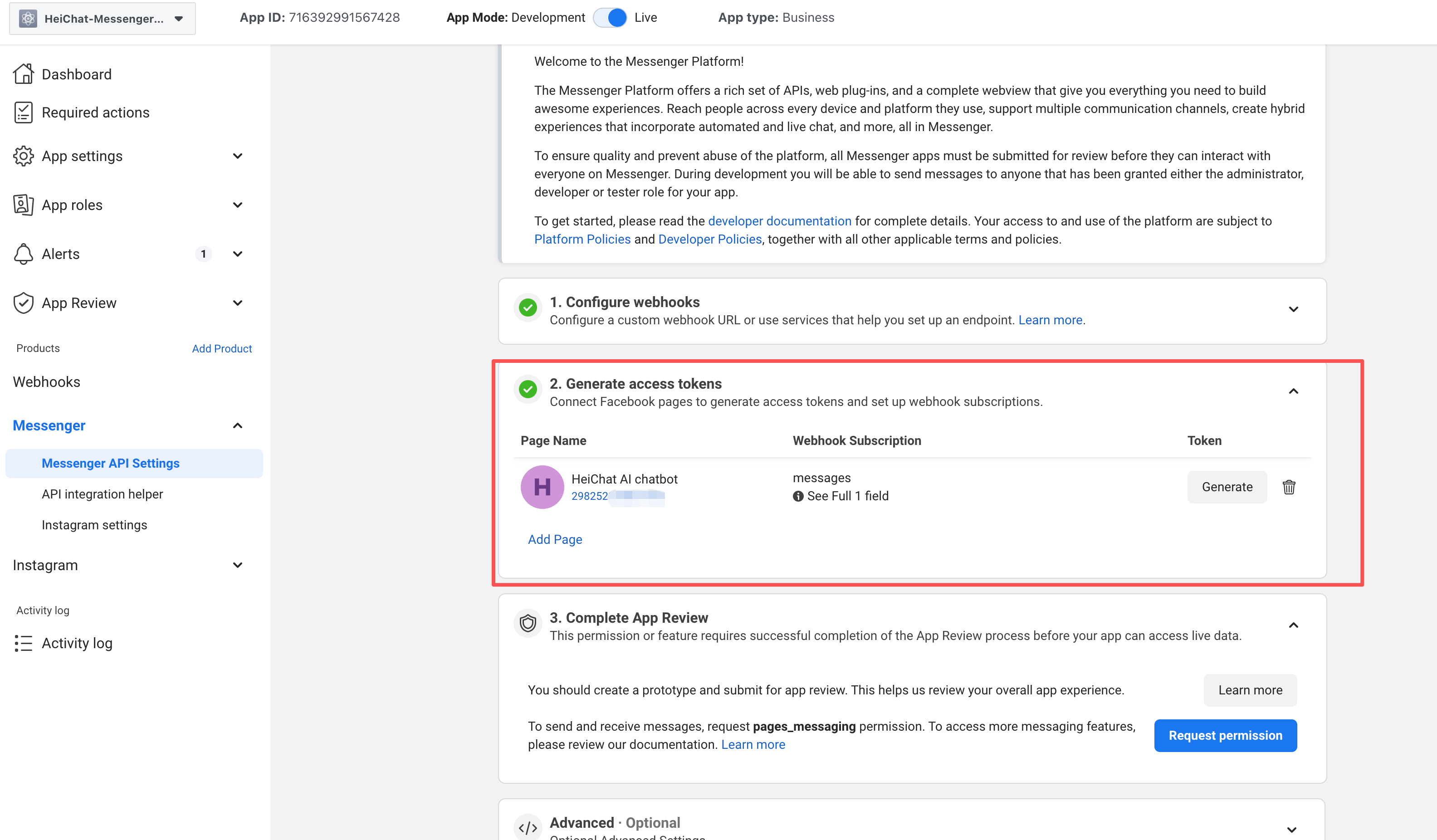Screen dimensions: 1437x840
Task: Open Instagram settings menu item
Action: coord(94,525)
